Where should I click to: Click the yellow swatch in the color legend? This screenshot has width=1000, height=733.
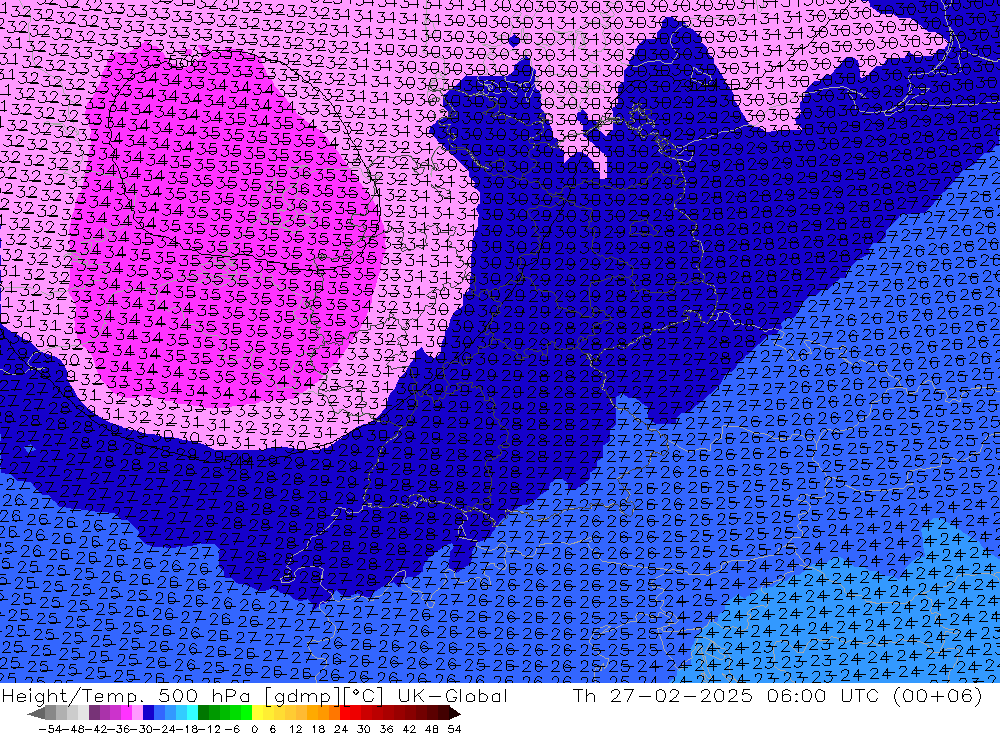(x=258, y=713)
